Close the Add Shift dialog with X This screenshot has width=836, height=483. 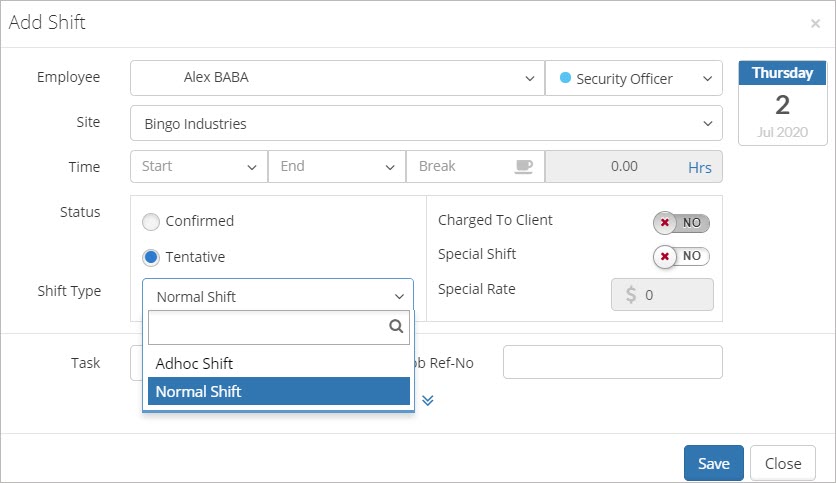click(x=815, y=23)
